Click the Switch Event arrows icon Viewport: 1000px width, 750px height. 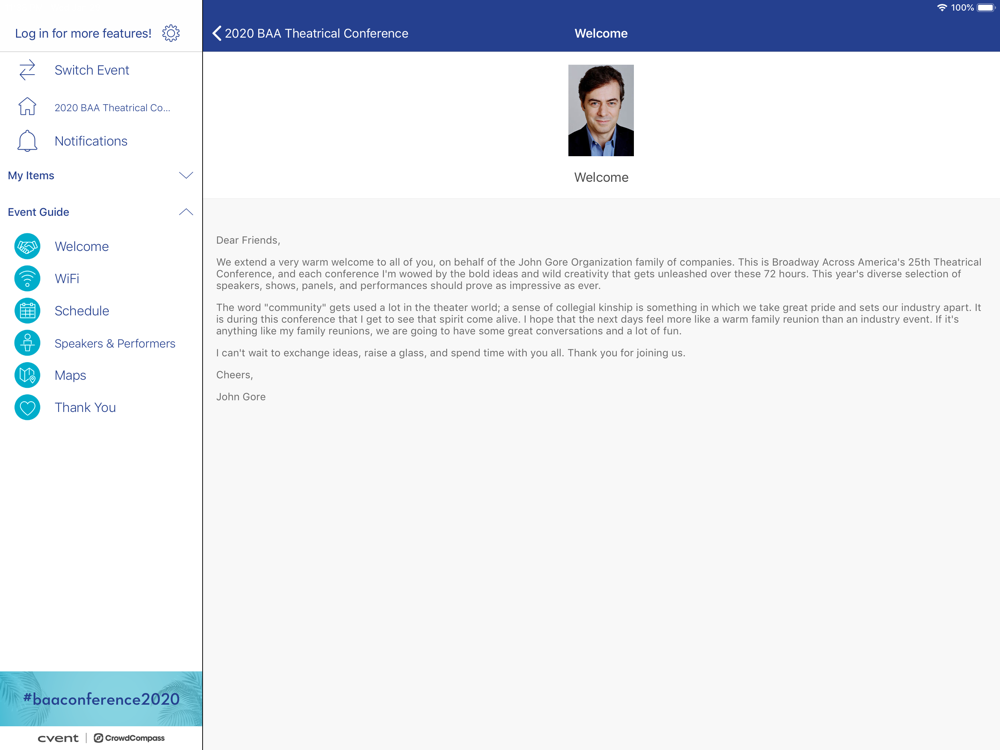(27, 70)
